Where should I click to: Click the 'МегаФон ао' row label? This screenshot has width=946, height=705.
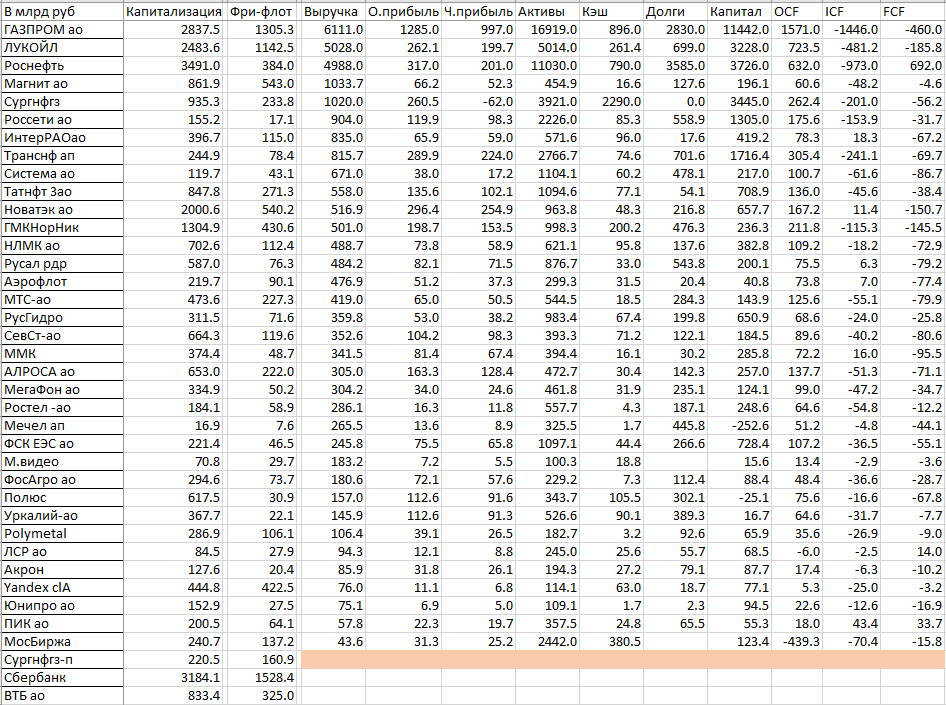(x=62, y=390)
